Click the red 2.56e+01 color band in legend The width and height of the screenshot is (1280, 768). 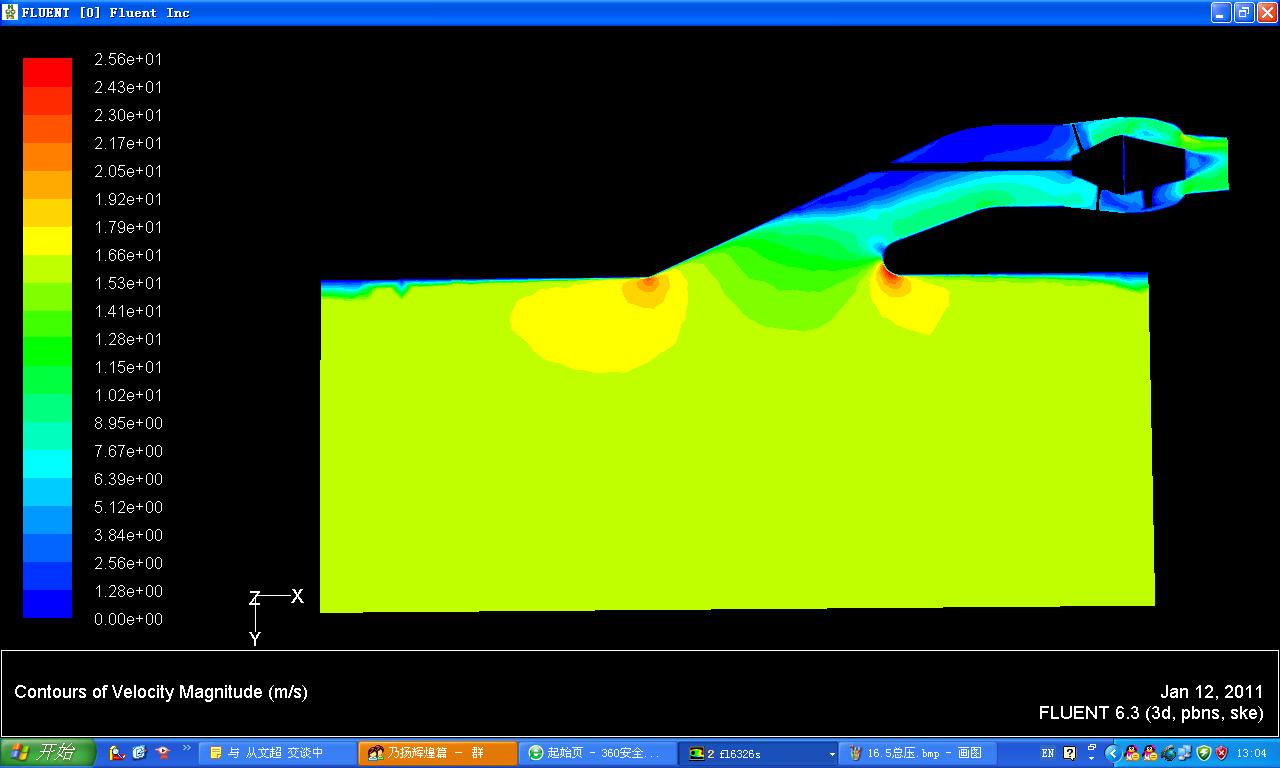pos(47,72)
